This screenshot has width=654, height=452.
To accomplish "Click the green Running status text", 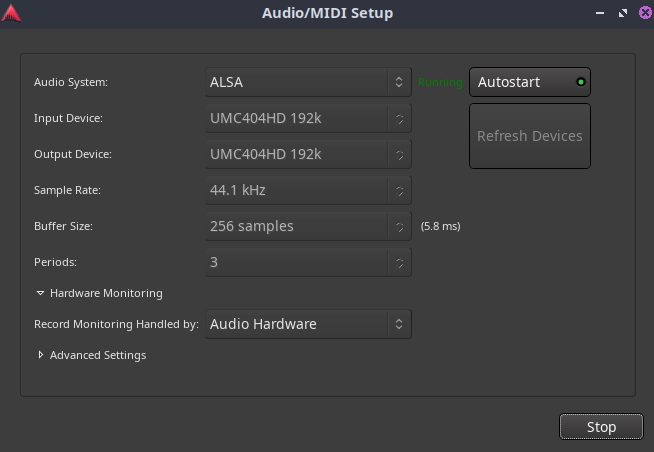I will point(441,82).
